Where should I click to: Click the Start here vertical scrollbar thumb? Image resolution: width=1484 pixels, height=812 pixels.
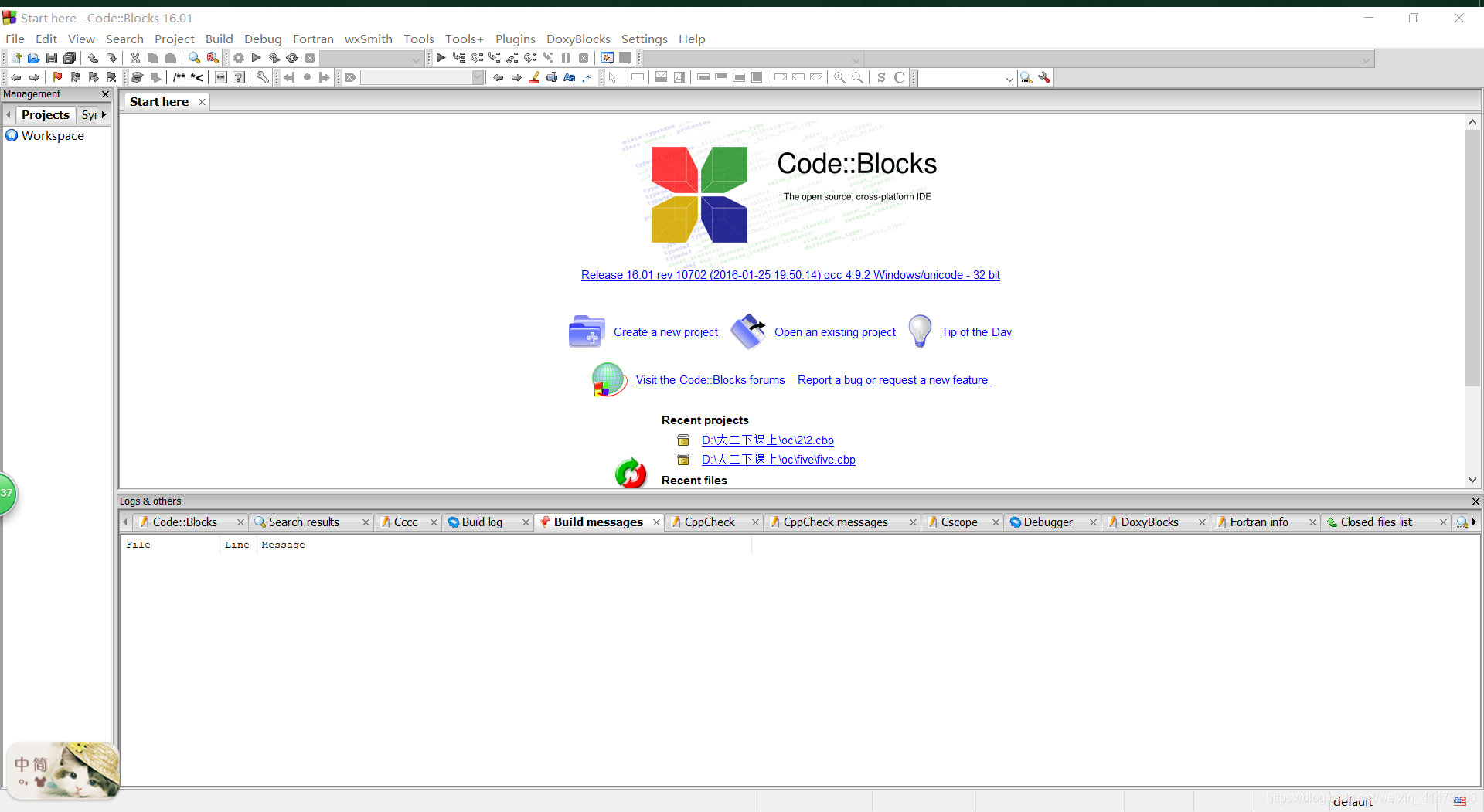point(1472,257)
